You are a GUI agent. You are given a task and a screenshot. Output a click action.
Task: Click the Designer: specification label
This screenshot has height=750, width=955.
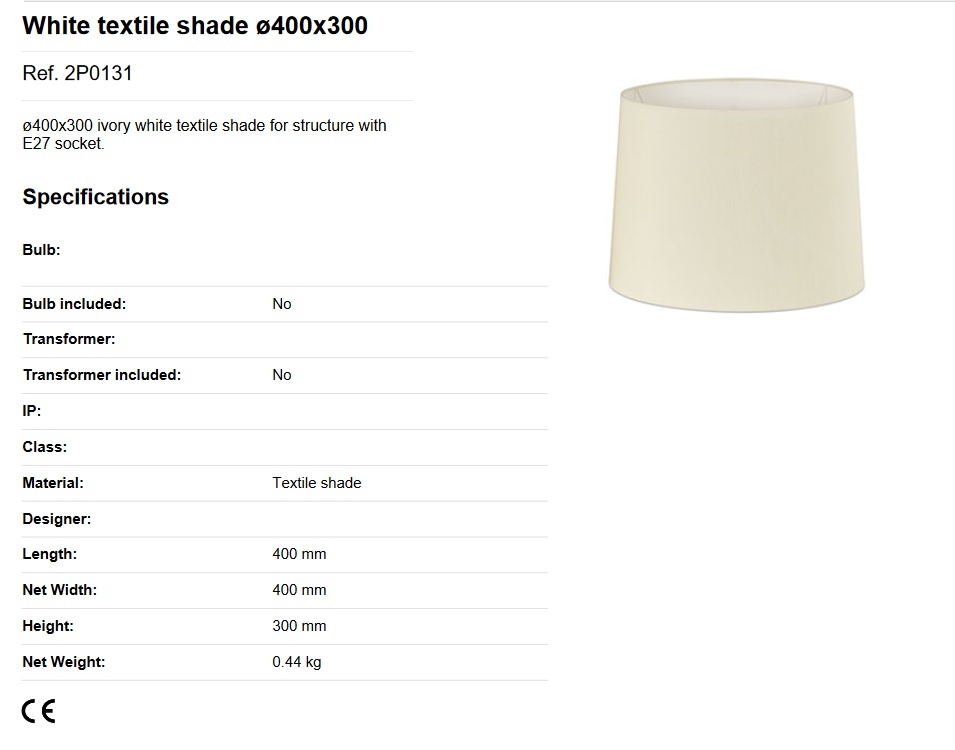coord(57,519)
